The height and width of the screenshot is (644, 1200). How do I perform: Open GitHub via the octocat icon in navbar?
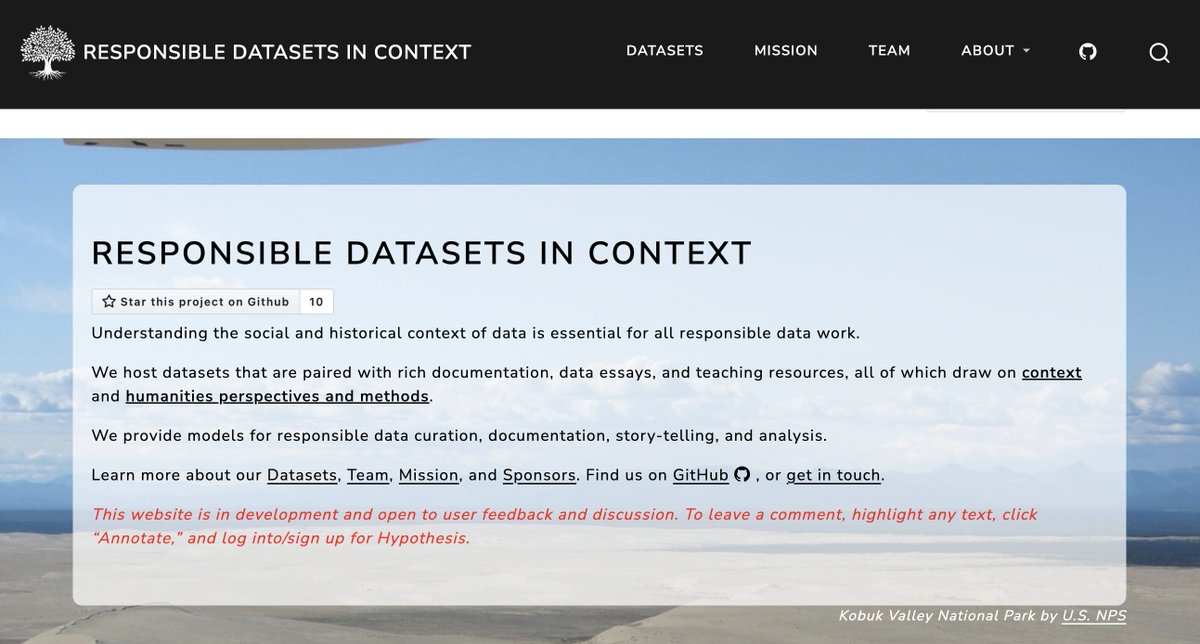1089,51
